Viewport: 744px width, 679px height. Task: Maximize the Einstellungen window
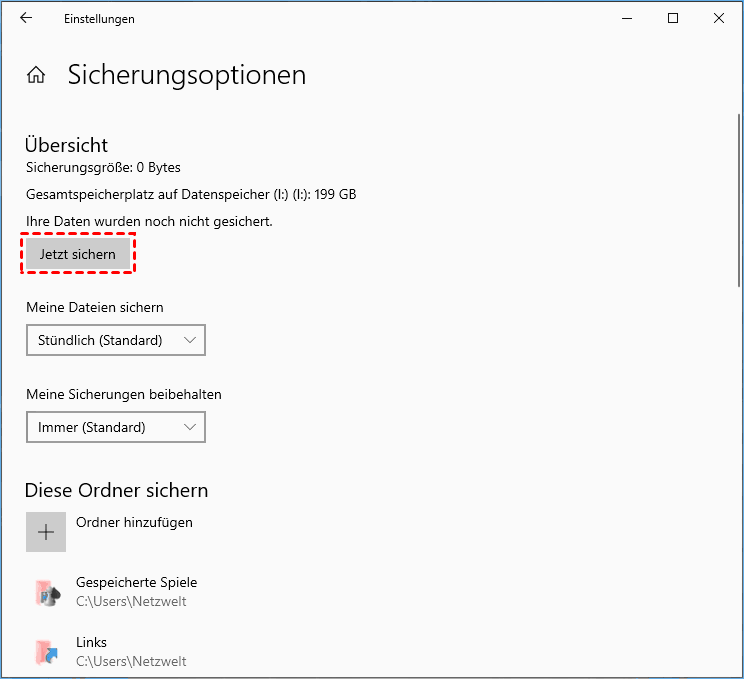[x=673, y=18]
